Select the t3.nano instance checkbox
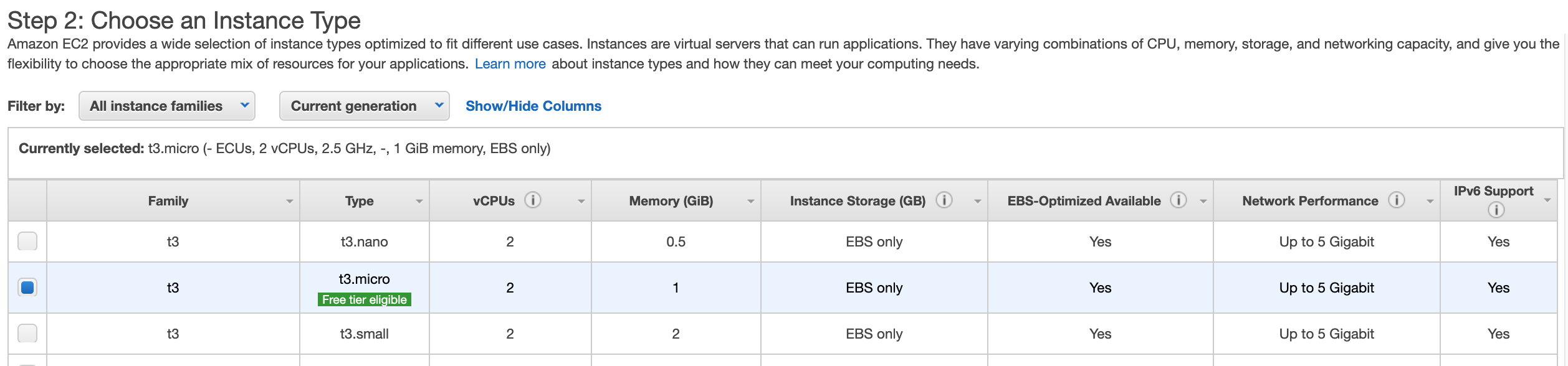 click(27, 241)
